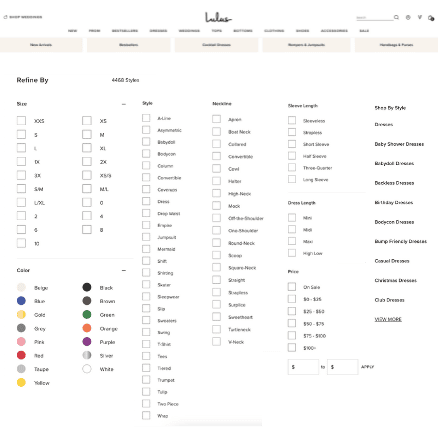Open the shopping bag icon
Screen dimensions: 438x438
431,18
